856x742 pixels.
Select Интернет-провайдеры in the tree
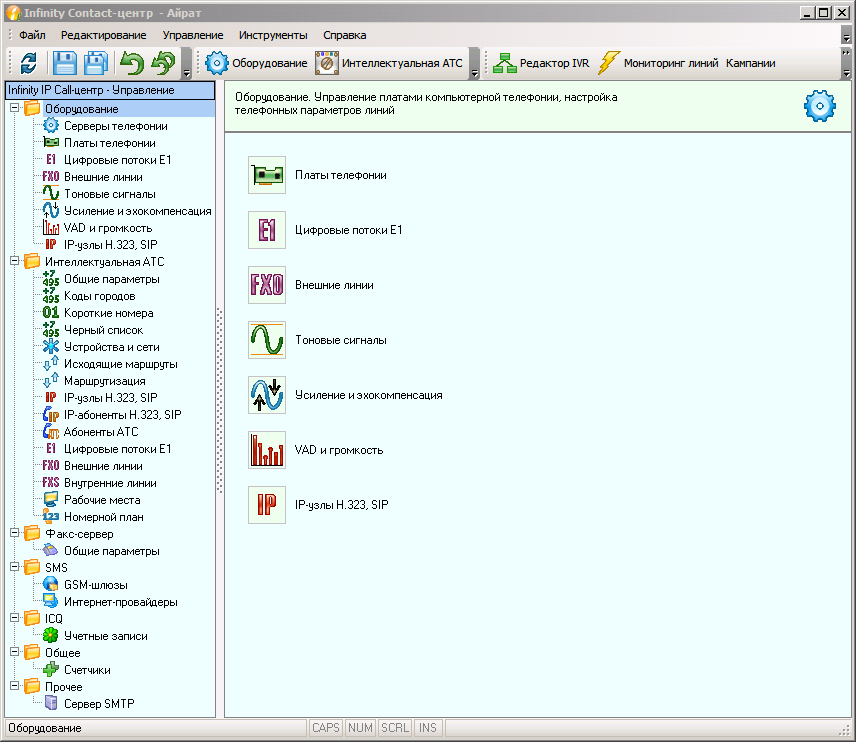(x=121, y=602)
